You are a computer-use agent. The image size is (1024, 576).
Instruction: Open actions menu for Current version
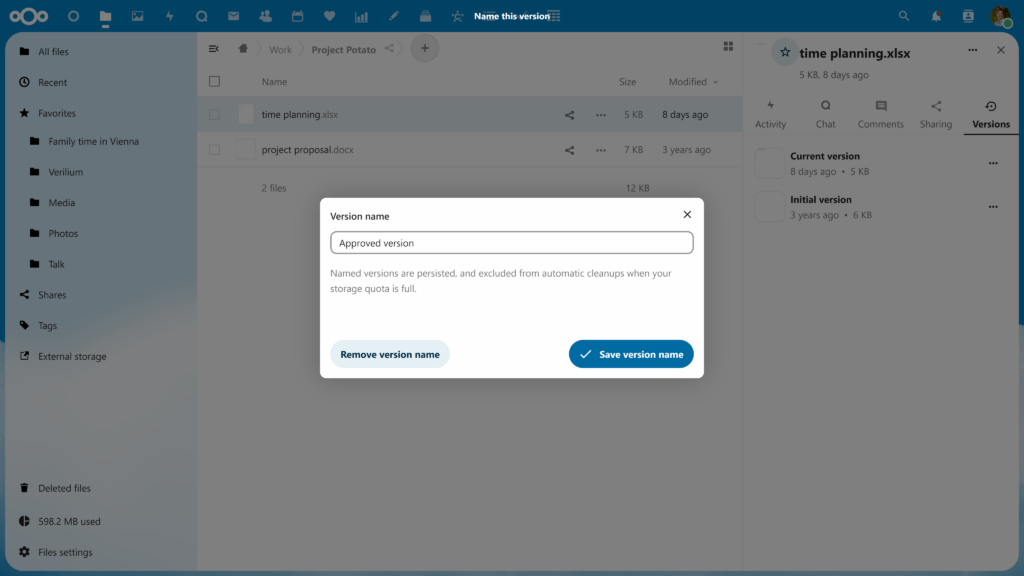click(x=993, y=165)
